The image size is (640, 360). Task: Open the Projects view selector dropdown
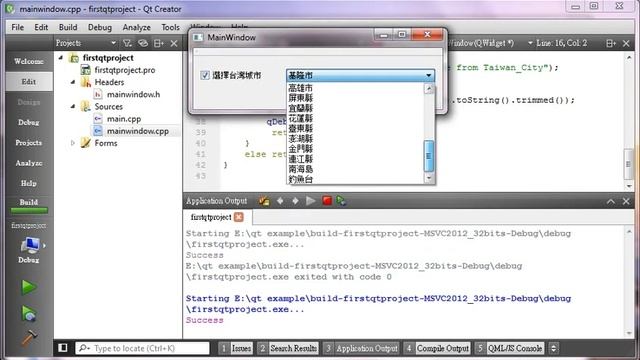(x=86, y=43)
